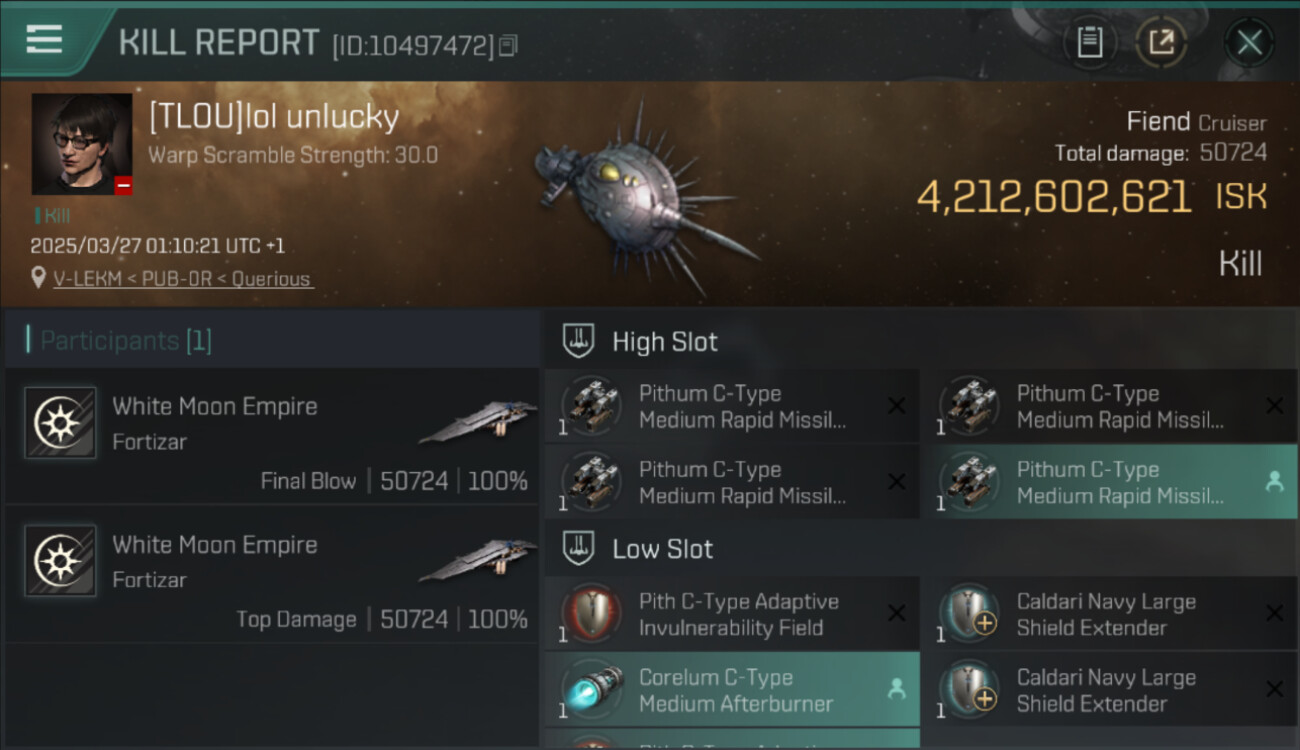Open the Final Blow Fortizar entry
1300x750 pixels.
coord(270,440)
